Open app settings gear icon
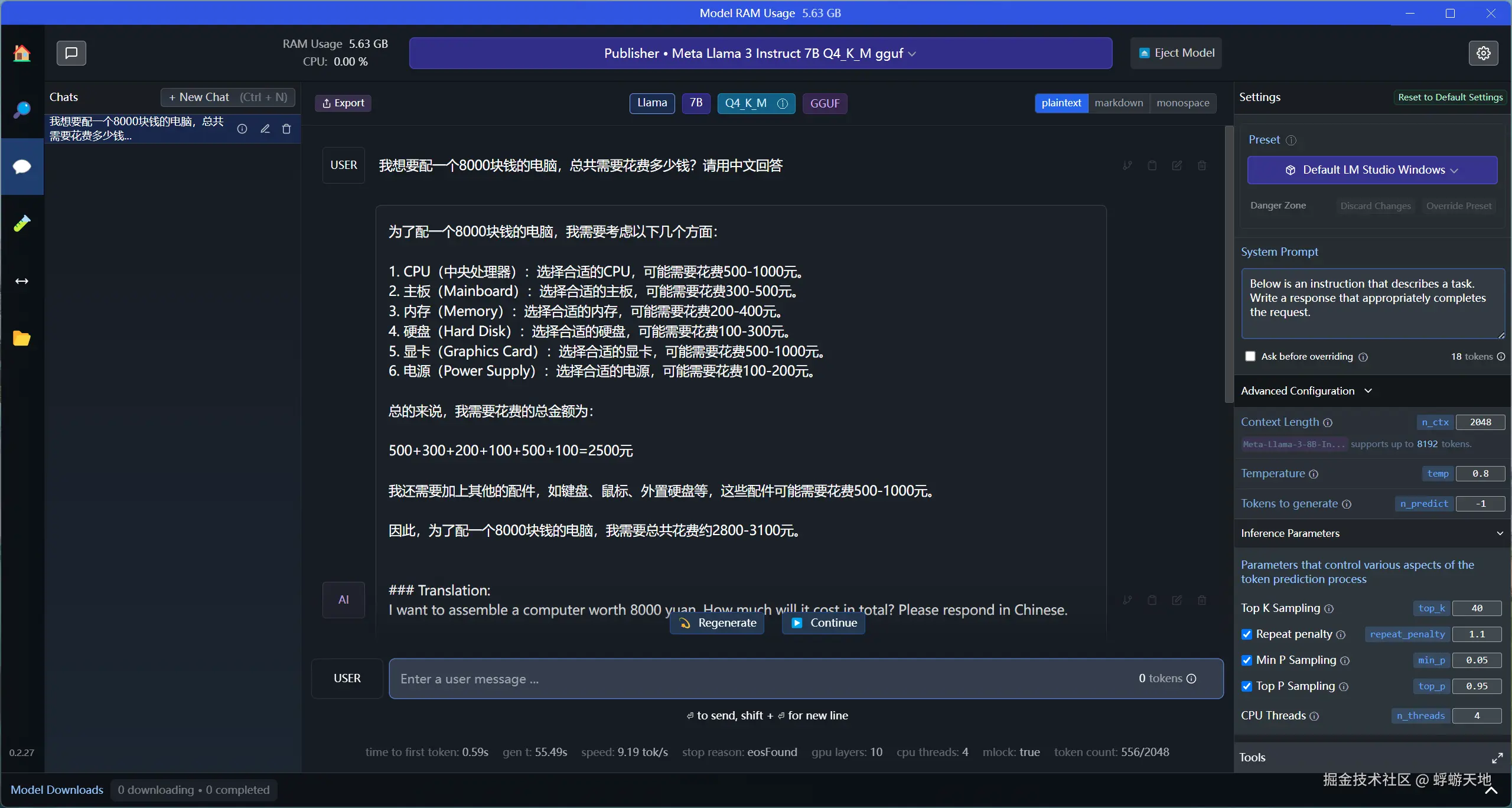 [x=1483, y=53]
